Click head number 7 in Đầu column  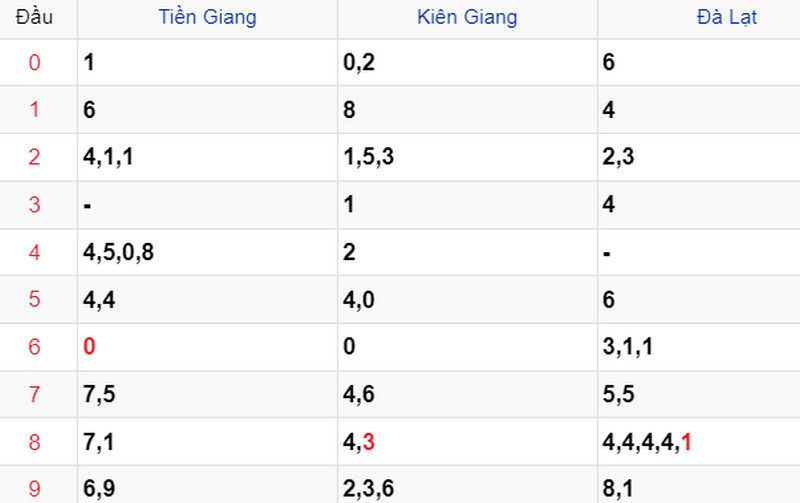point(34,394)
